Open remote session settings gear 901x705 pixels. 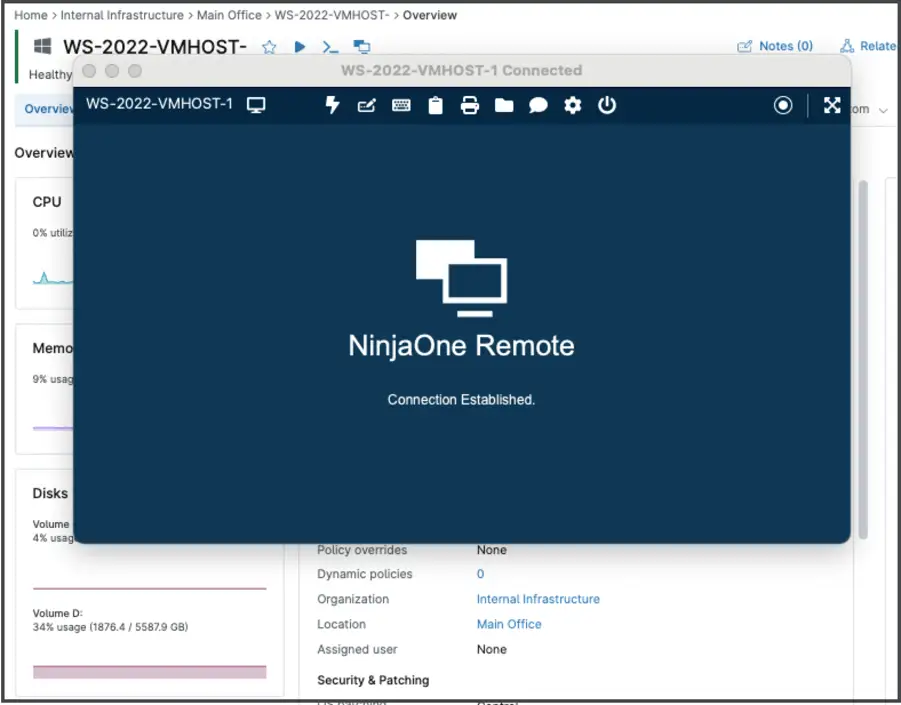[572, 105]
